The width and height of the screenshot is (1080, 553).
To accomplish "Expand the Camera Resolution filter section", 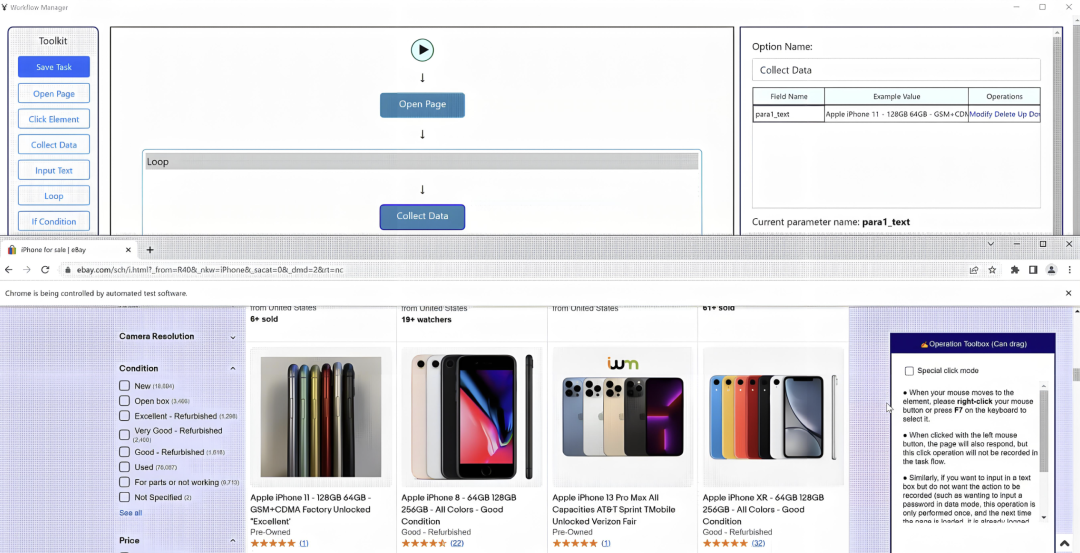I will 233,337.
